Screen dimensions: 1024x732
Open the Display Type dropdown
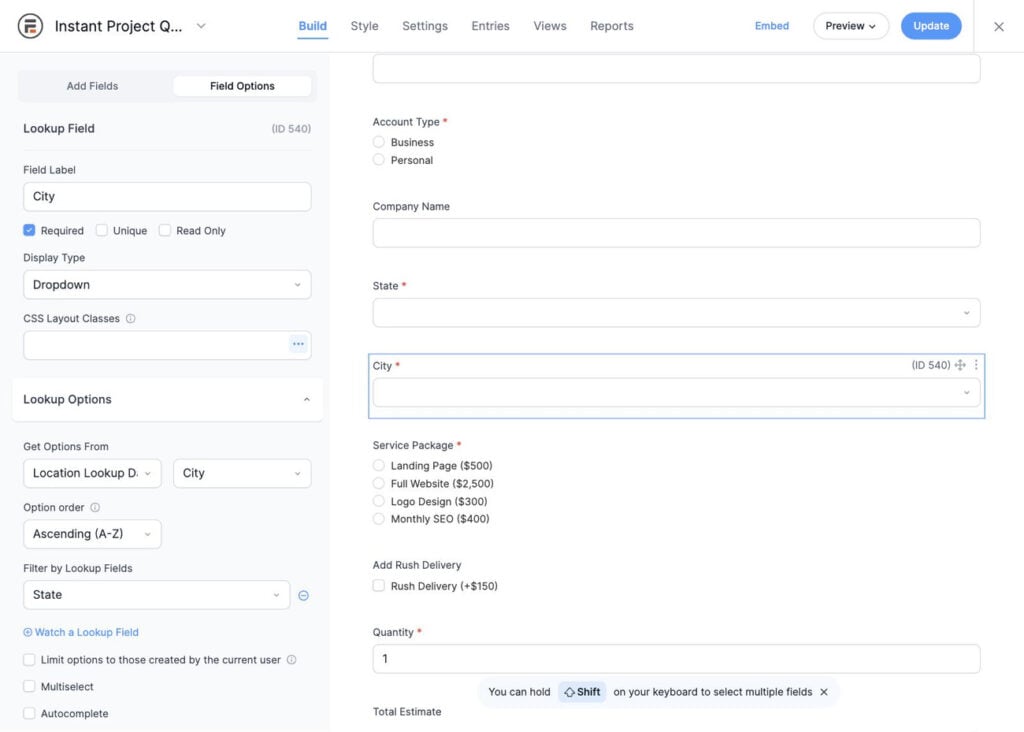(x=167, y=285)
